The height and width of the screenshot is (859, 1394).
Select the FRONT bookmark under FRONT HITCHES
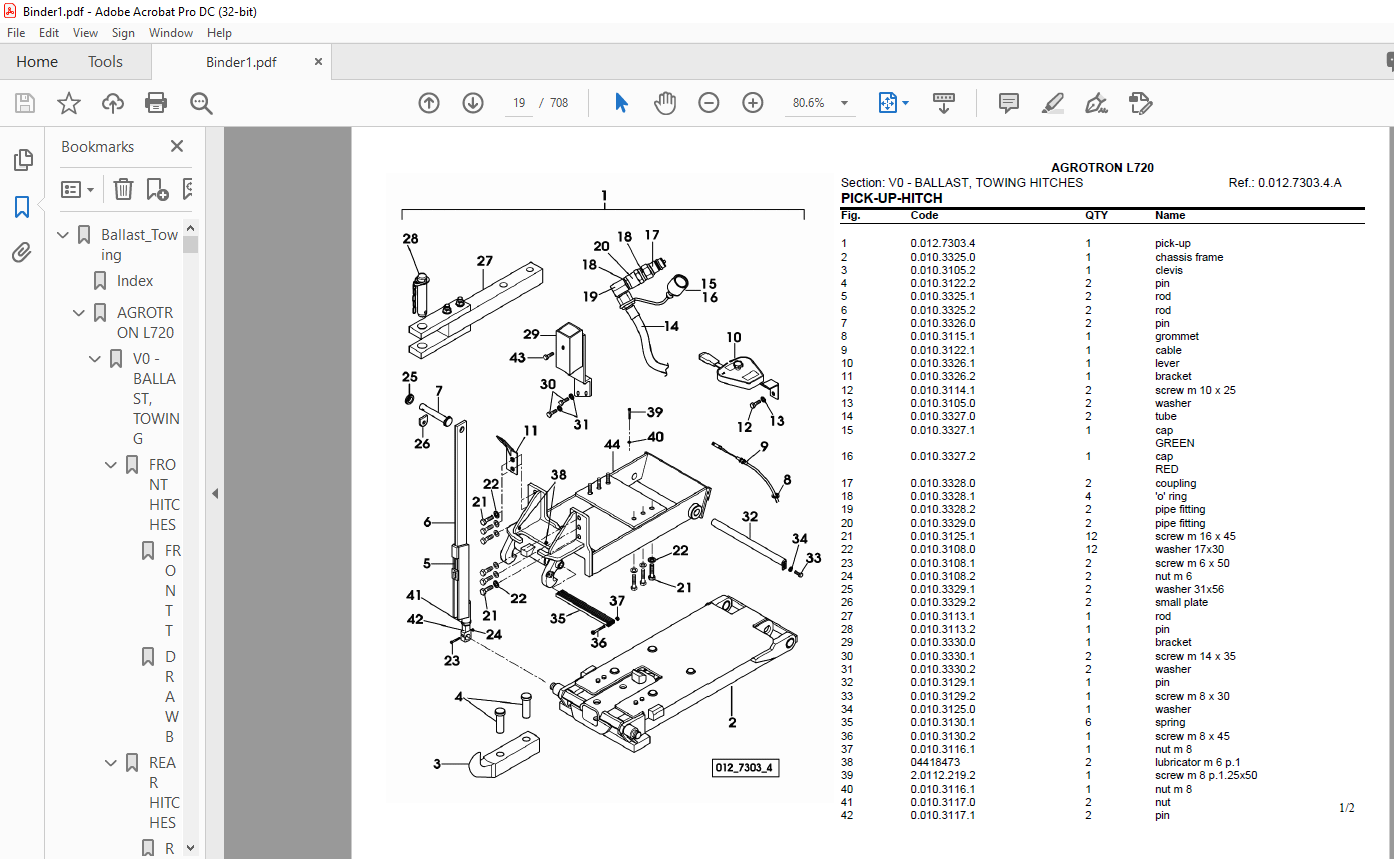(x=172, y=591)
